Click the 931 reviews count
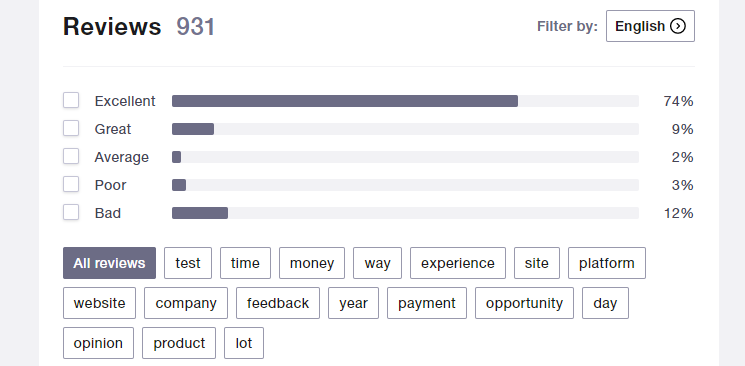745x366 pixels. click(x=196, y=27)
